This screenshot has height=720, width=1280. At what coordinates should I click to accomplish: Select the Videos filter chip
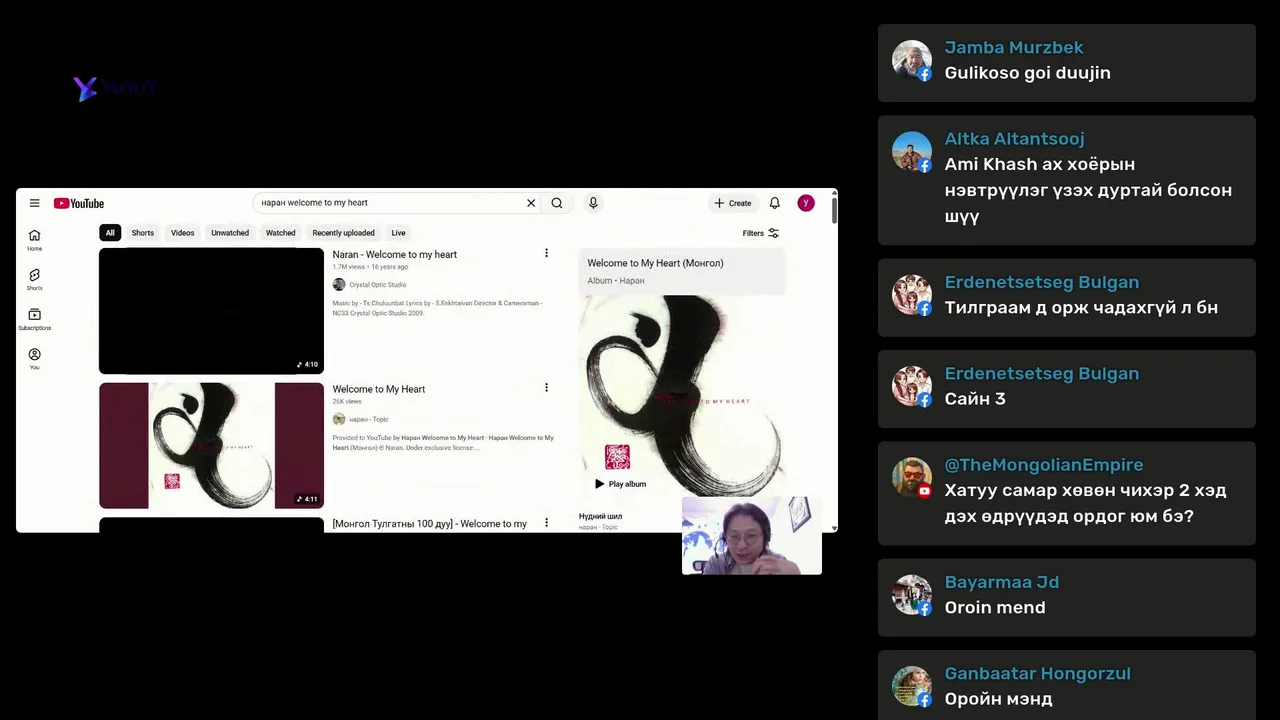pyautogui.click(x=182, y=233)
